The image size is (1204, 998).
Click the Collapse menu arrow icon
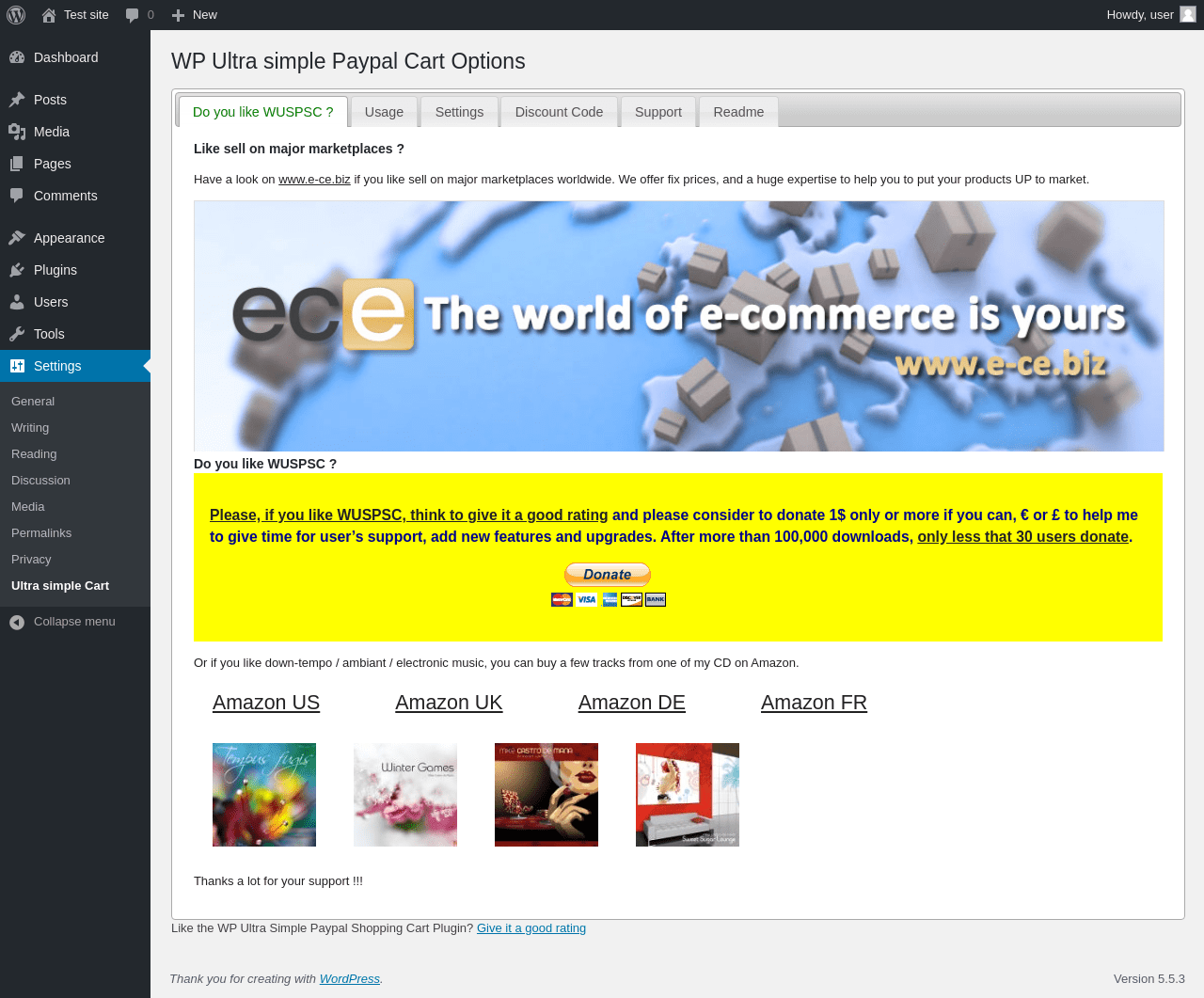17,622
